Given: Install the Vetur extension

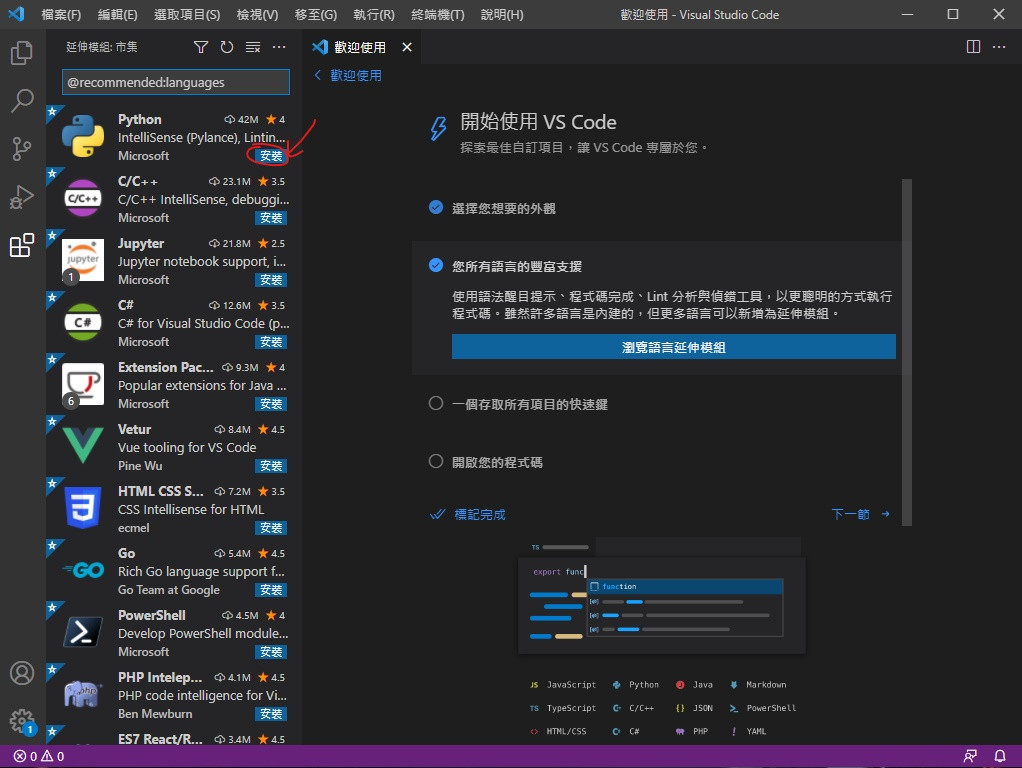Looking at the screenshot, I should click(x=270, y=465).
